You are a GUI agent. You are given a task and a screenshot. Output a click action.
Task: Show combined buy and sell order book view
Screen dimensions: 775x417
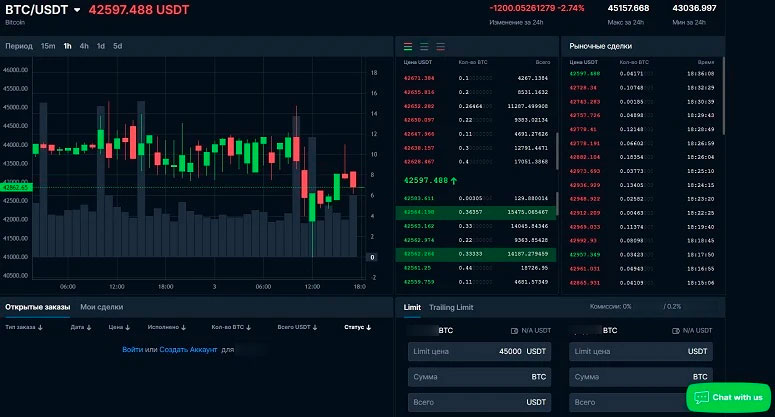(407, 46)
